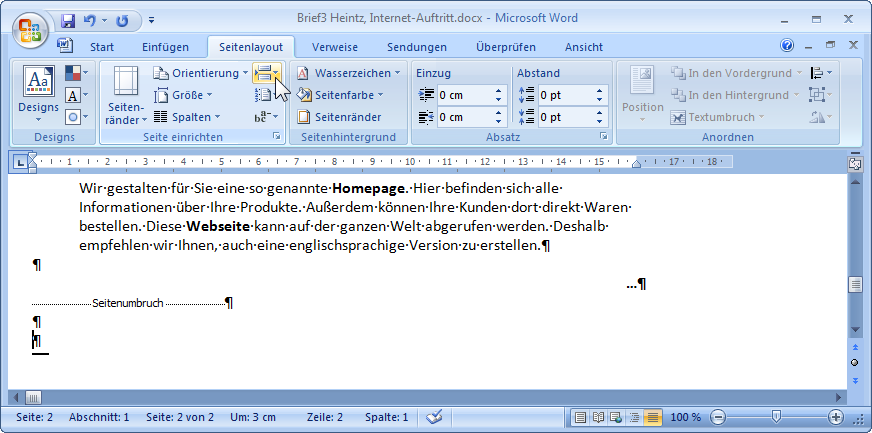Go to the next page arrows
This screenshot has height=433, width=872.
855,381
